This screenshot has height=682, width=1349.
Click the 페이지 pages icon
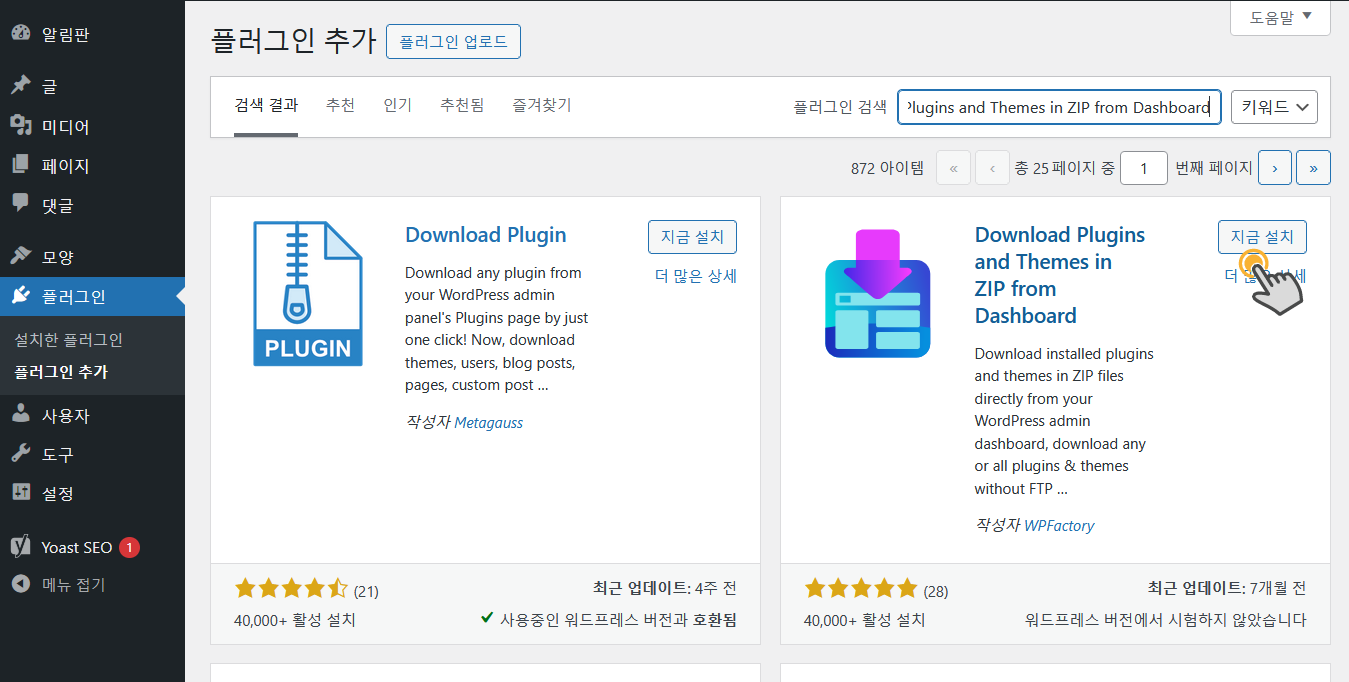[21, 165]
